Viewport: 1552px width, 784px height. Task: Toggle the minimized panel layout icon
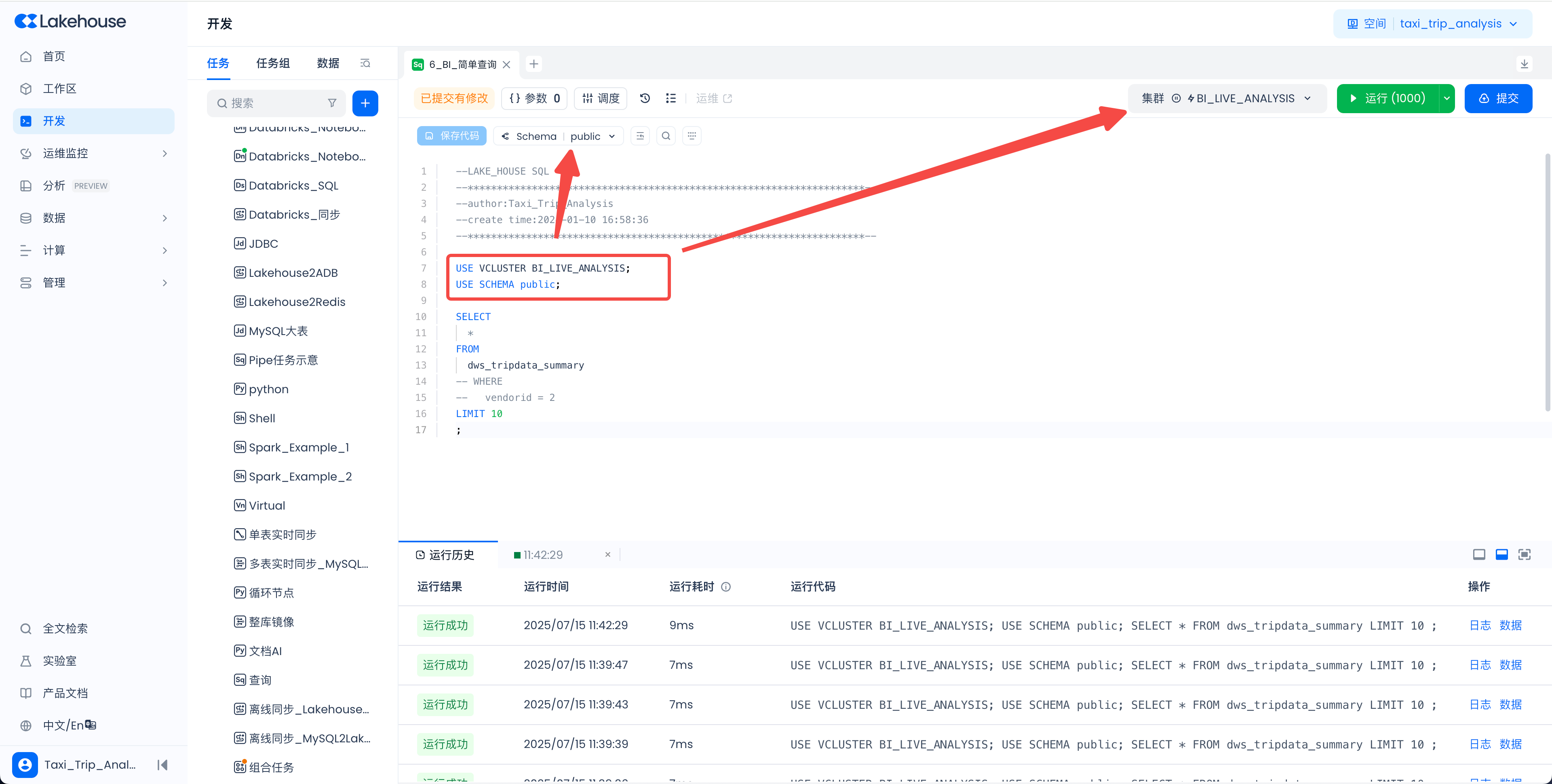[1478, 554]
